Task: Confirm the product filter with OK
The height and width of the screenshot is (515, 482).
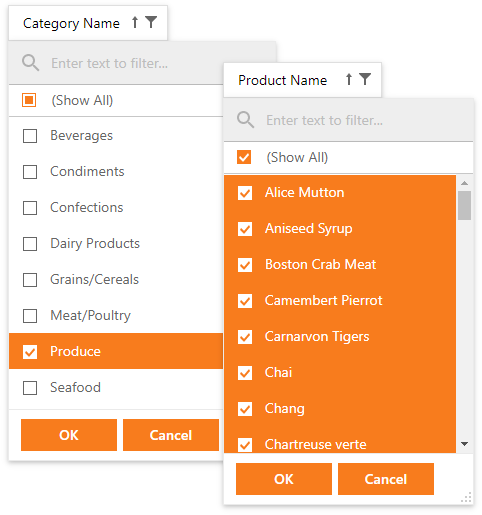Action: click(284, 479)
